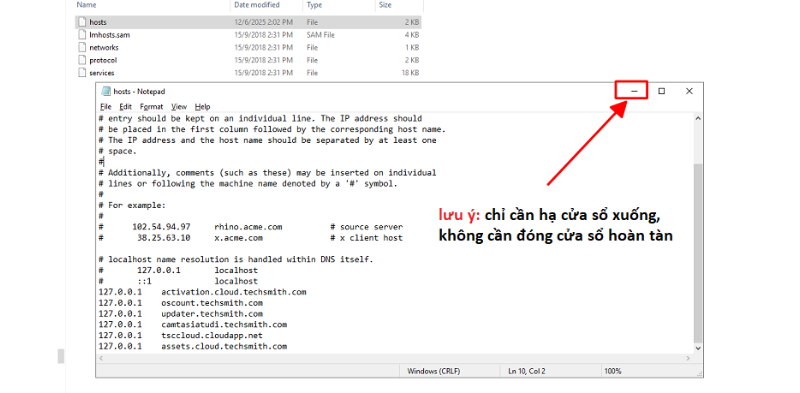The width and height of the screenshot is (800, 393).
Task: Click the Notepad icon in the title bar
Action: 106,91
